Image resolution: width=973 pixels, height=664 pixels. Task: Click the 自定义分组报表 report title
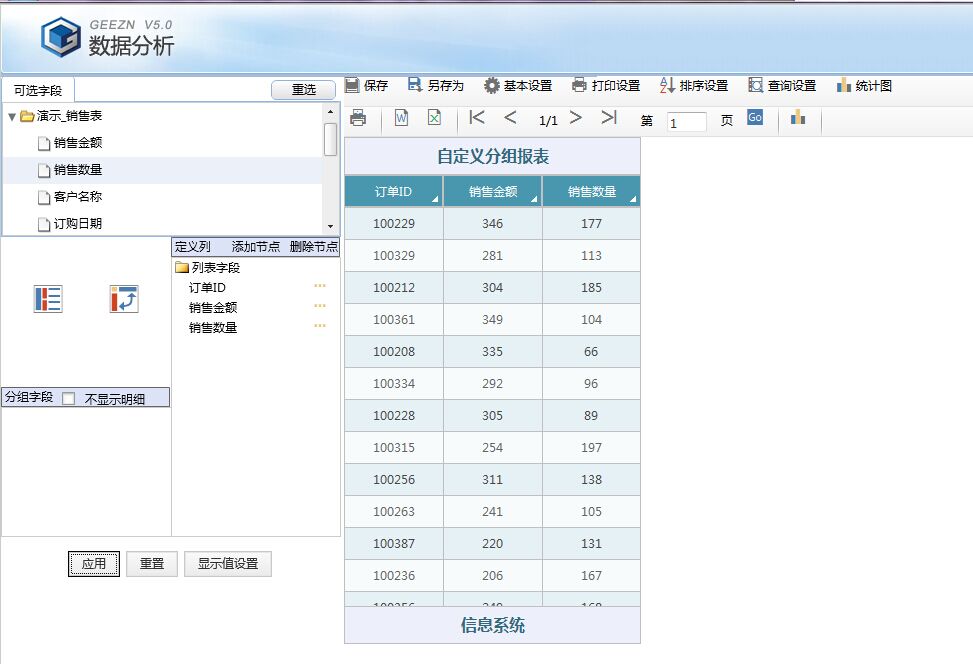[493, 156]
